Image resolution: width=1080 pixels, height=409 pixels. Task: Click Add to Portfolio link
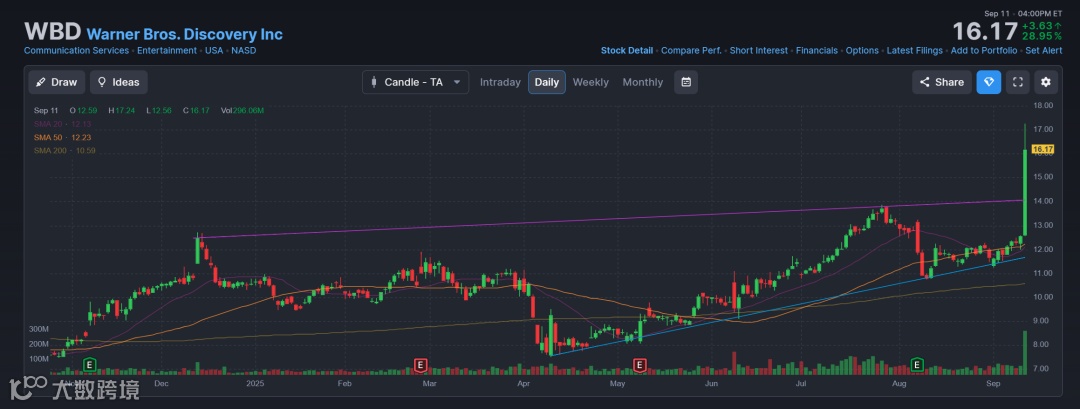click(984, 50)
